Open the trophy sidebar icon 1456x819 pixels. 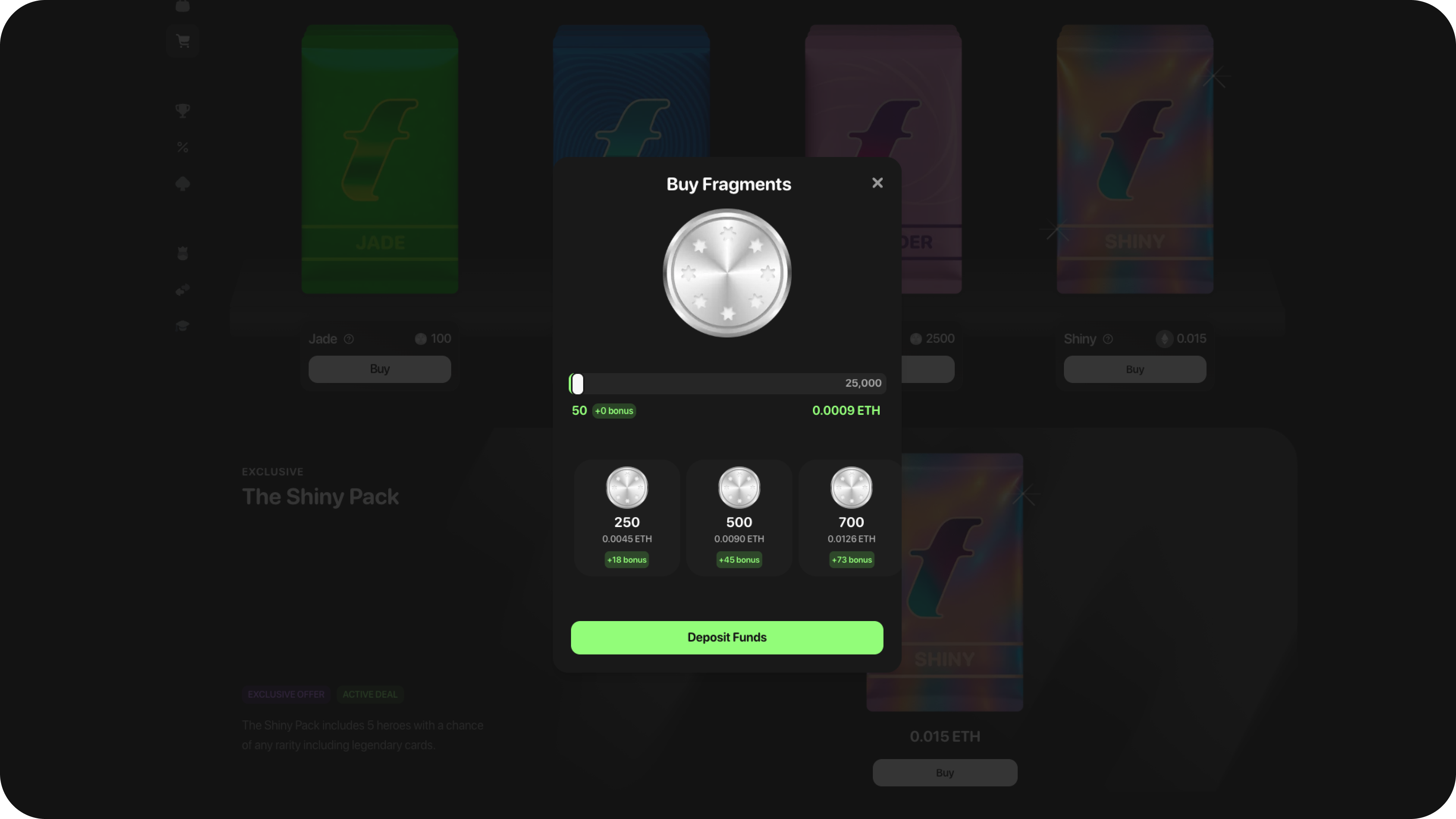click(182, 110)
